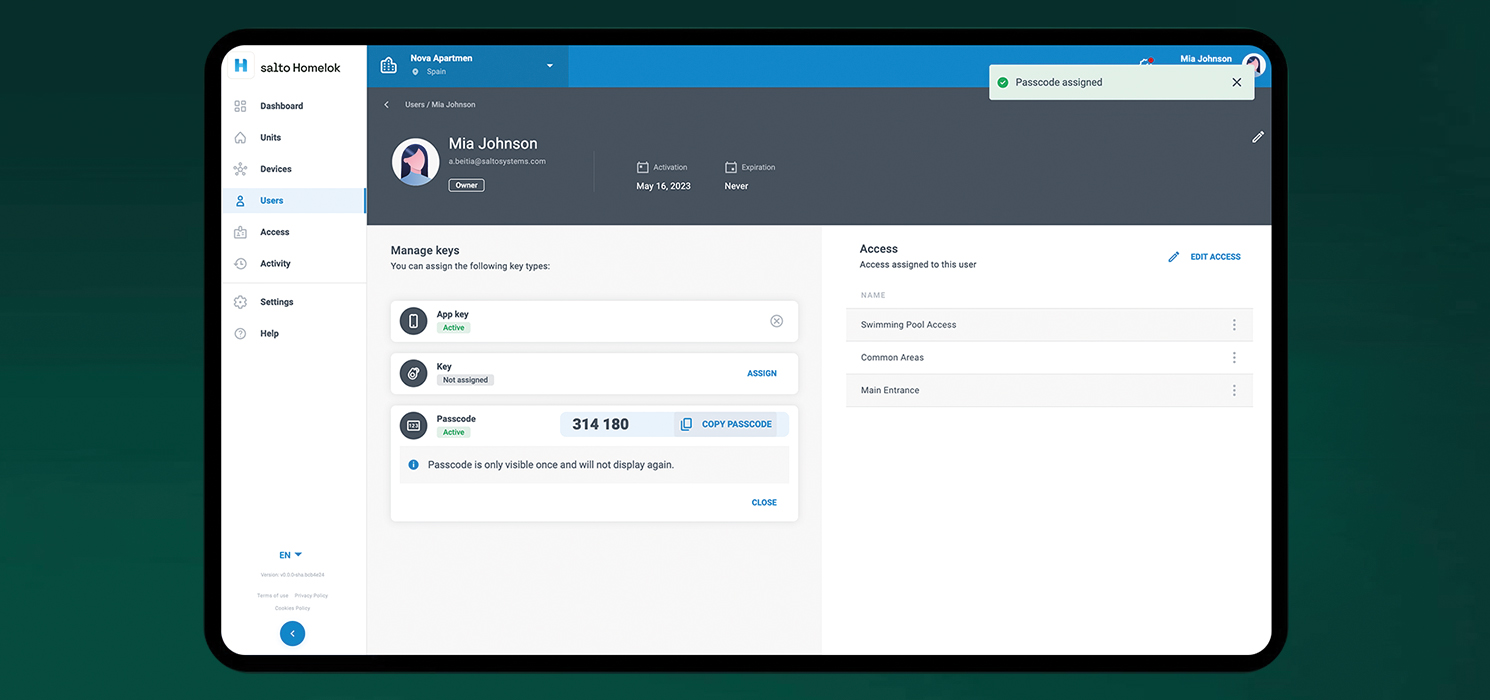The height and width of the screenshot is (700, 1490).
Task: Select the Never expiration value
Action: [736, 186]
